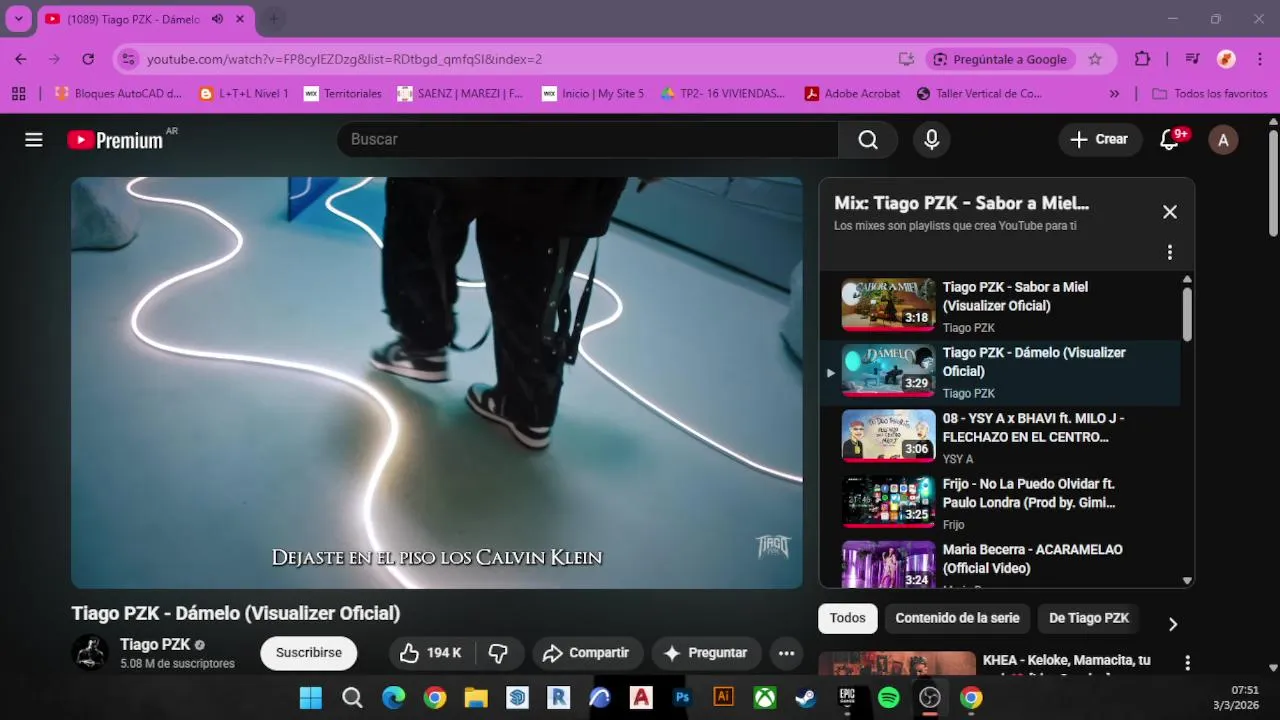
Task: Open Bloques AutoCAD bookmark
Action: 119,94
